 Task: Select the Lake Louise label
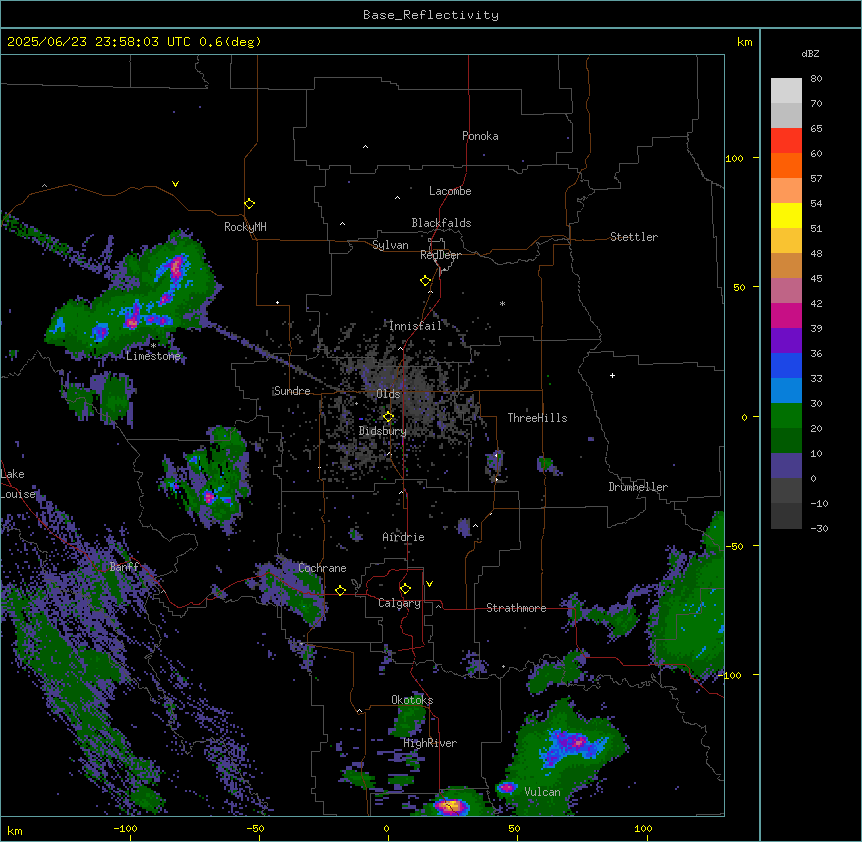click(16, 484)
